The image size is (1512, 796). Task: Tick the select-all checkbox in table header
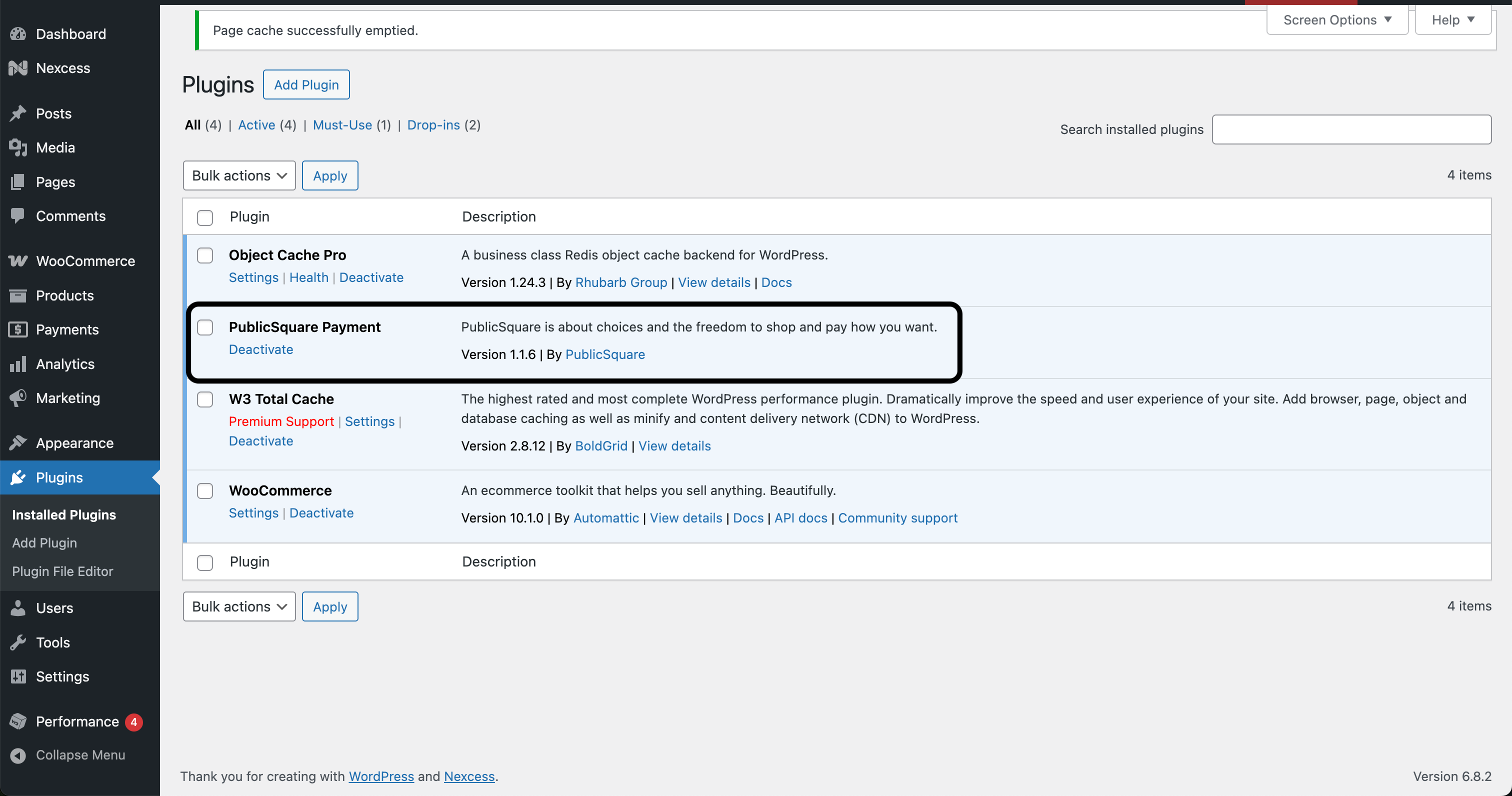[x=205, y=218]
